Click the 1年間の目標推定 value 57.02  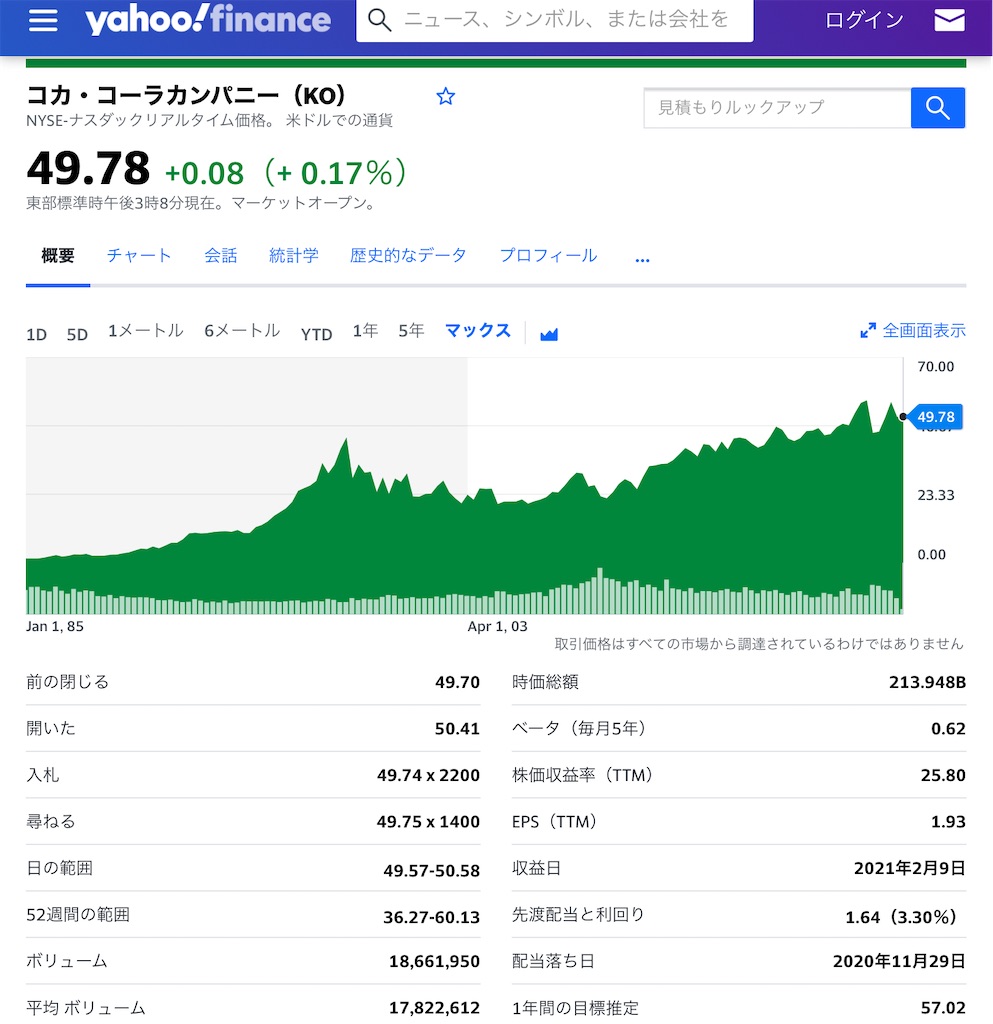943,1008
